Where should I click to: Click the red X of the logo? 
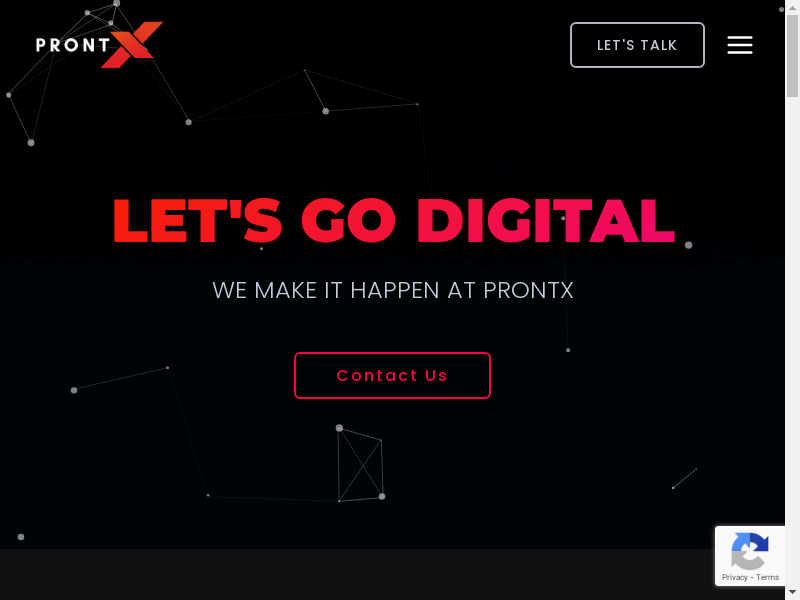tap(132, 45)
